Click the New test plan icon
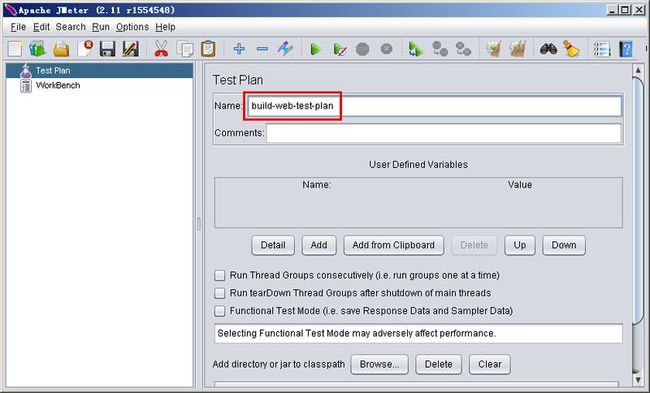The width and height of the screenshot is (650, 393). [15, 49]
